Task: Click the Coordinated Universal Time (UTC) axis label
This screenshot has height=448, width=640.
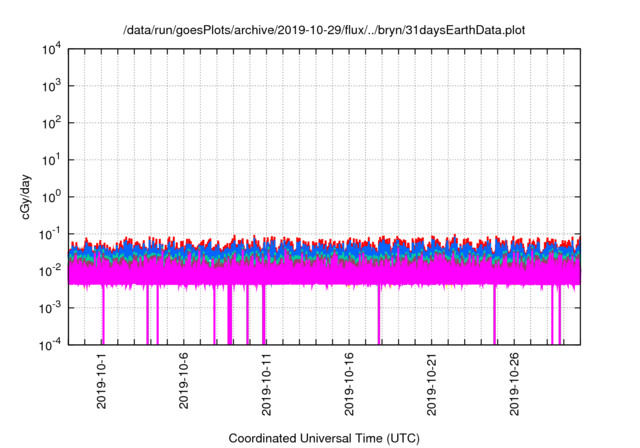Action: click(324, 438)
